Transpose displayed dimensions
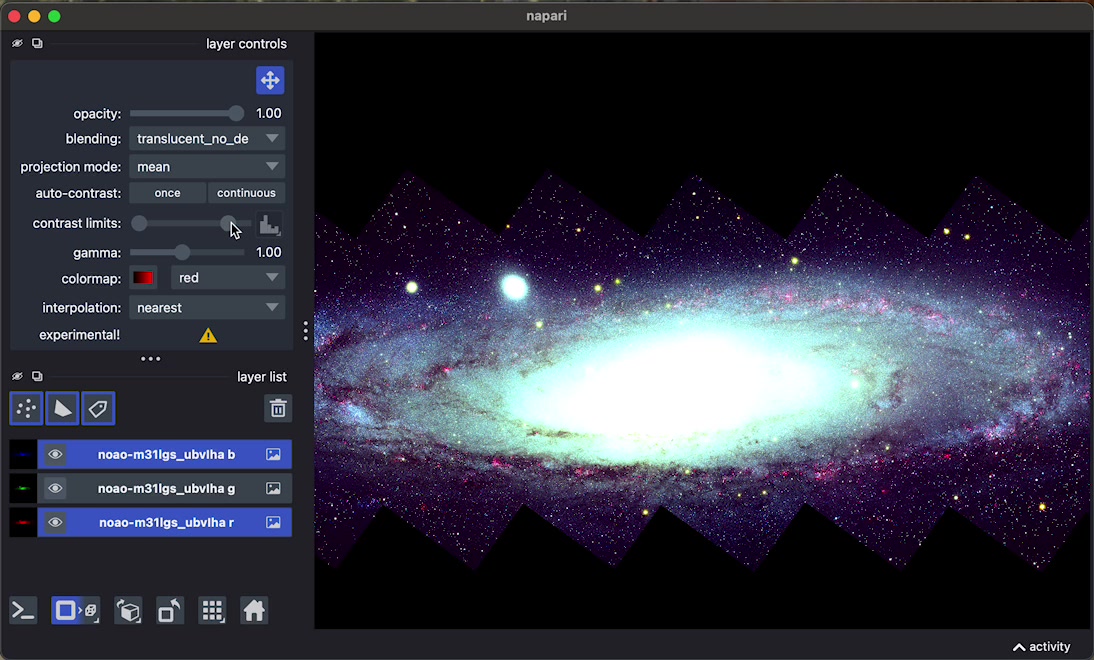The image size is (1094, 660). [x=170, y=611]
